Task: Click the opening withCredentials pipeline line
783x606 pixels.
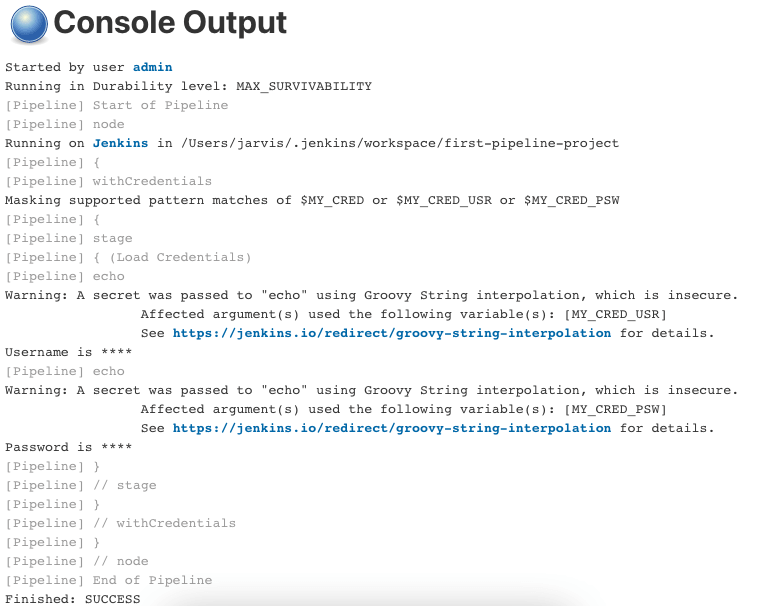Action: [x=109, y=181]
